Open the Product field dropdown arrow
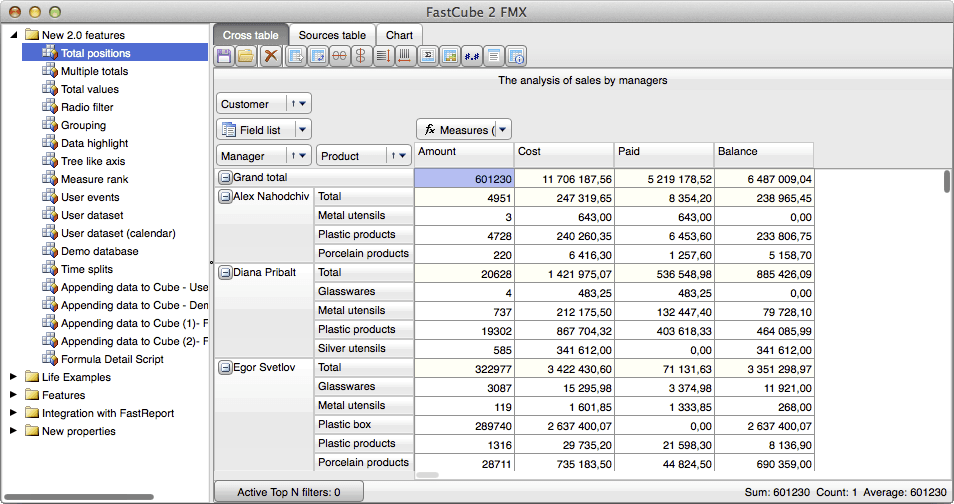 402,156
